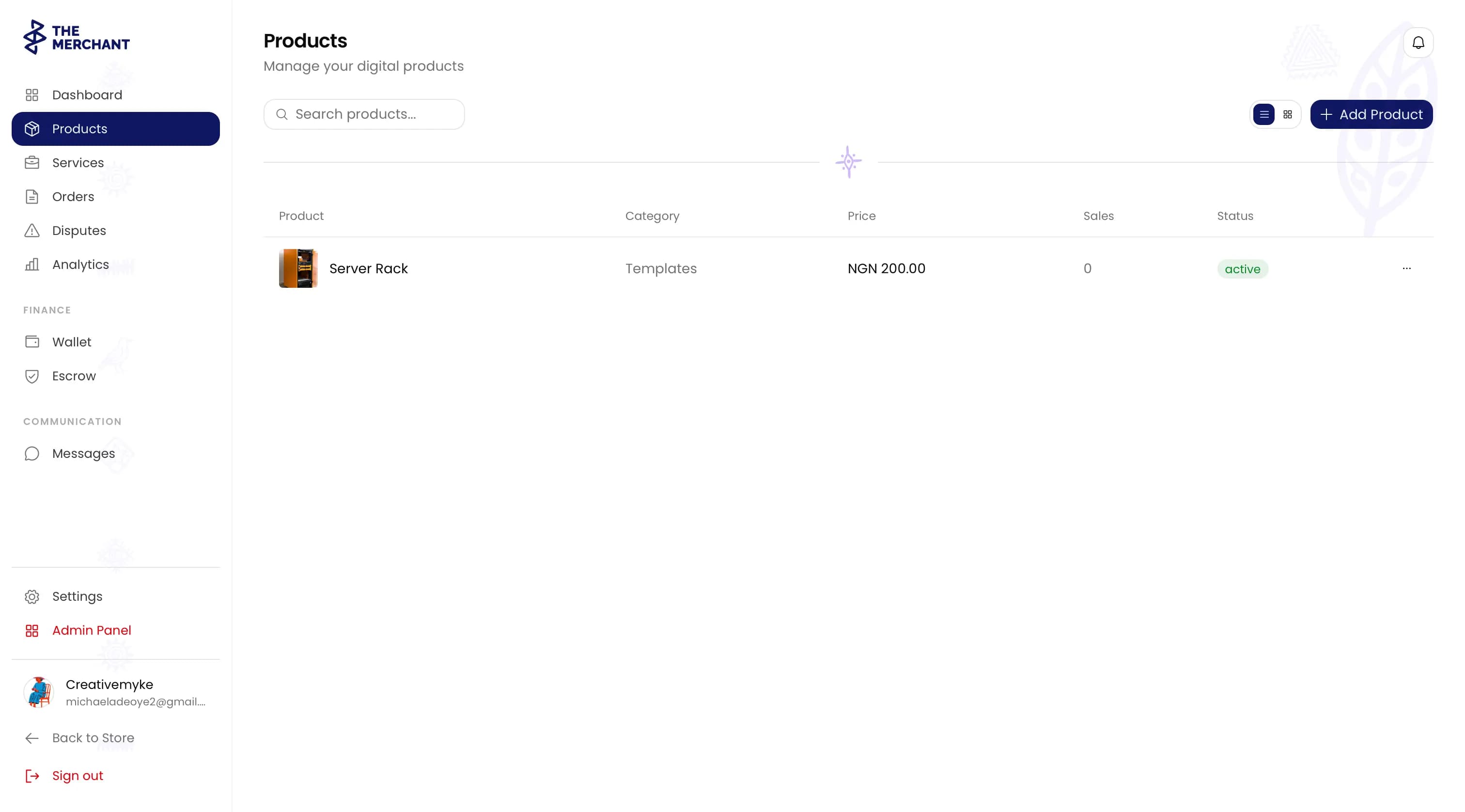
Task: Focus the Search products field
Action: 364,114
